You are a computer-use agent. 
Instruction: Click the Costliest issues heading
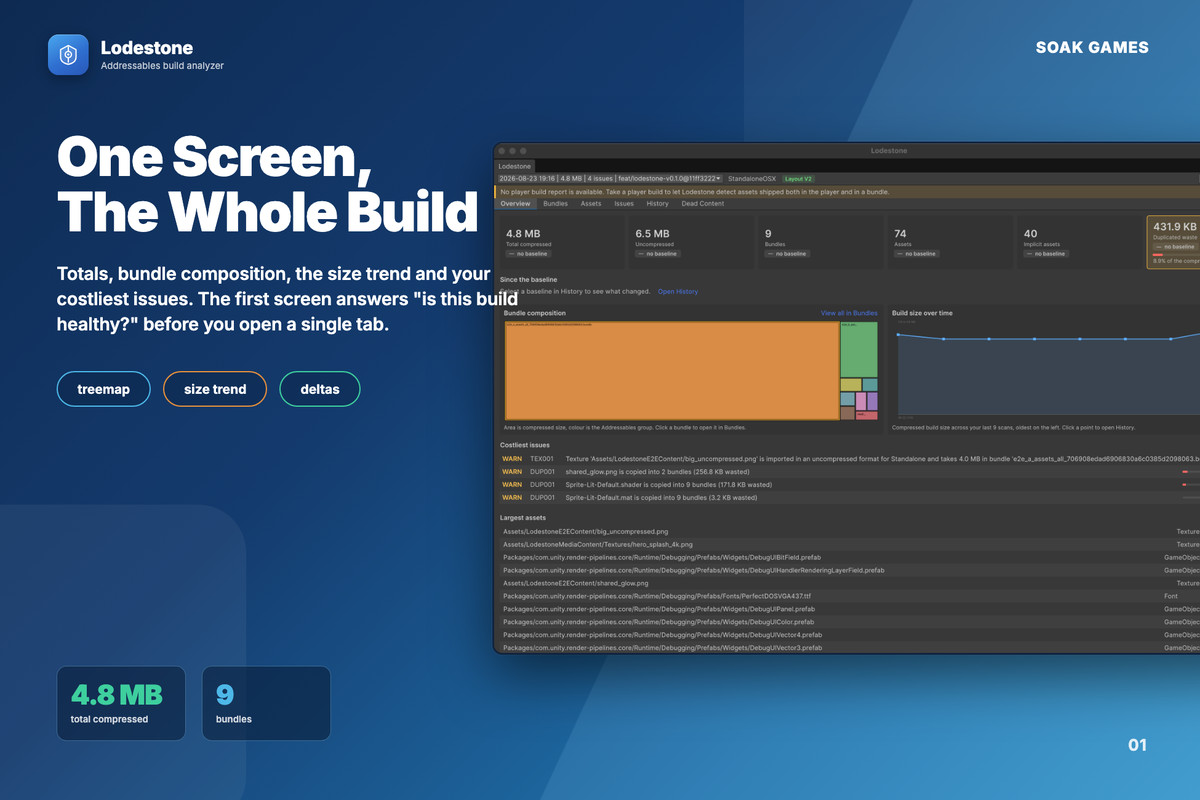pos(525,445)
